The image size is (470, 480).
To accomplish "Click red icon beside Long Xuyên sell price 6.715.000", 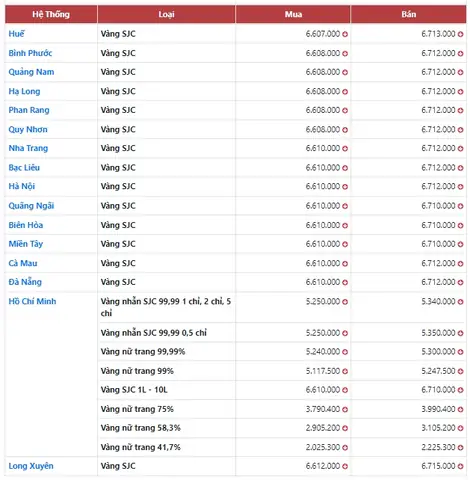I will coord(460,467).
